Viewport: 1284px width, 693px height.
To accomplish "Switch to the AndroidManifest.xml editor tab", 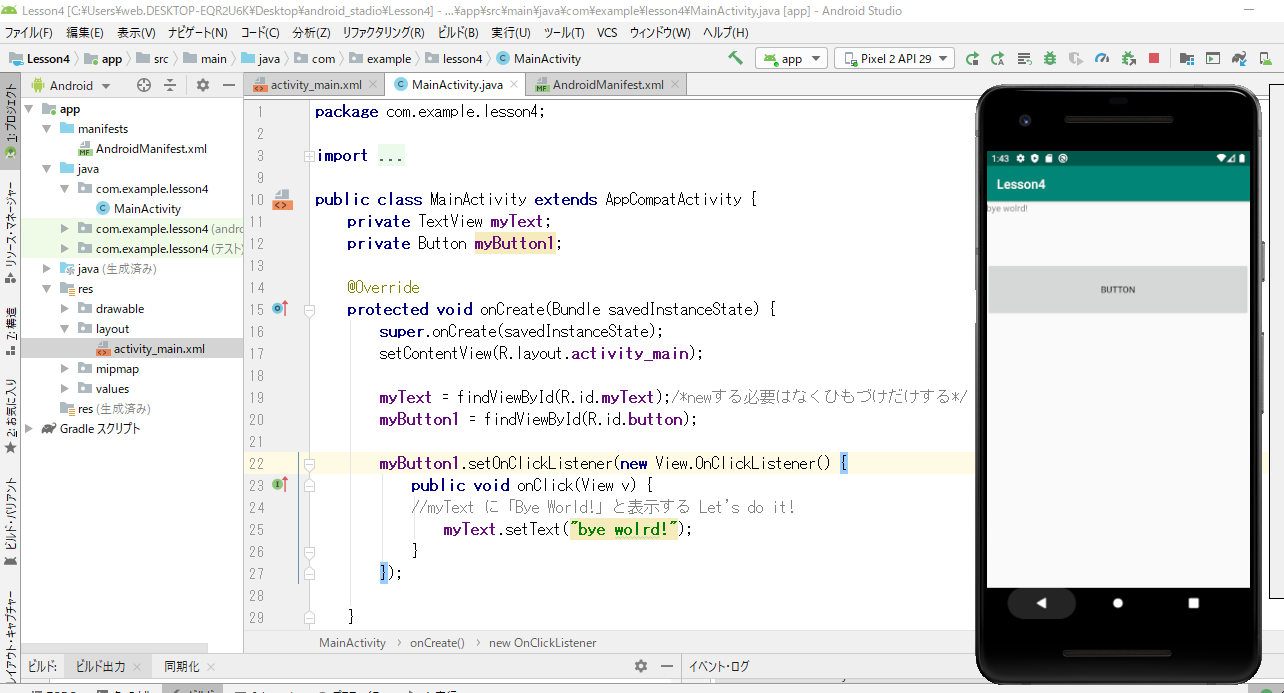I will pyautogui.click(x=608, y=85).
